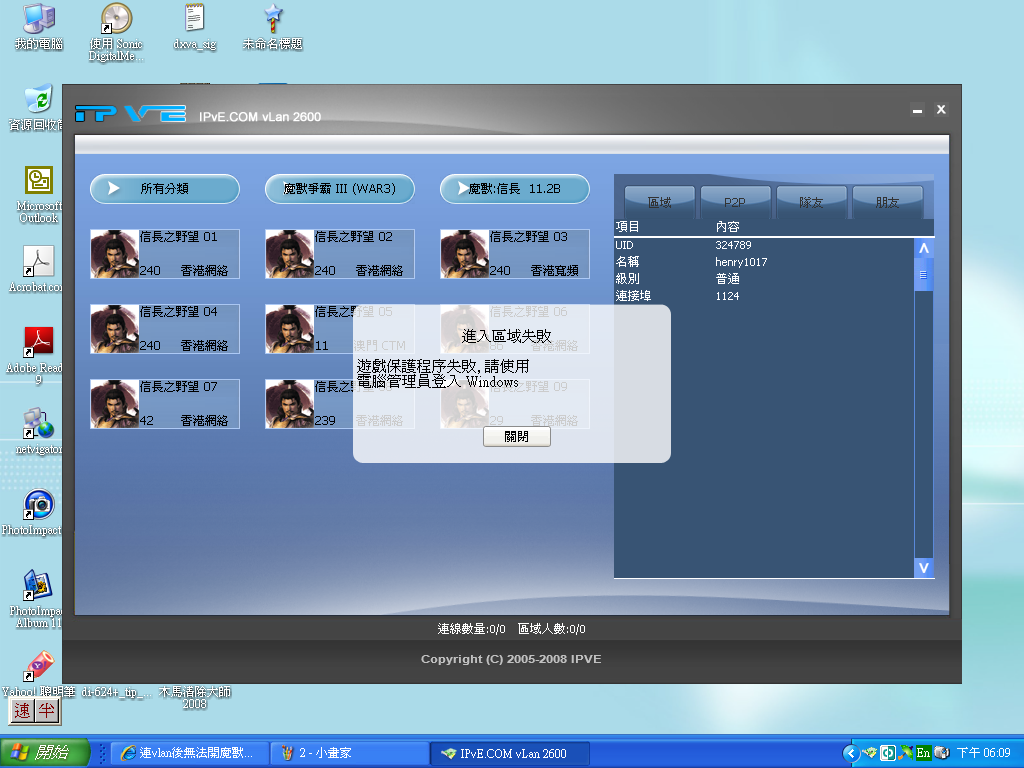This screenshot has height=768, width=1024.
Task: Click IPvE.COM vLan 2600 taskbar button
Action: pyautogui.click(x=511, y=753)
